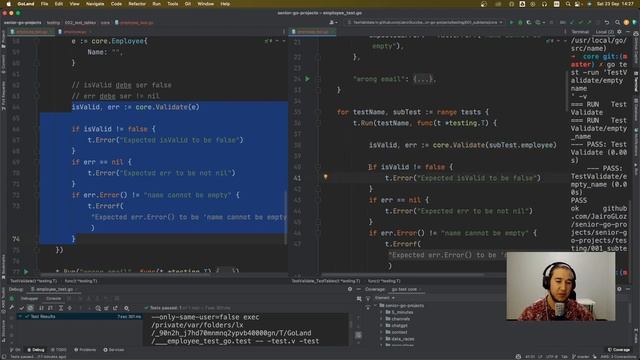
Task: Click the wrench icon in the Debug panel
Action: pos(12,308)
